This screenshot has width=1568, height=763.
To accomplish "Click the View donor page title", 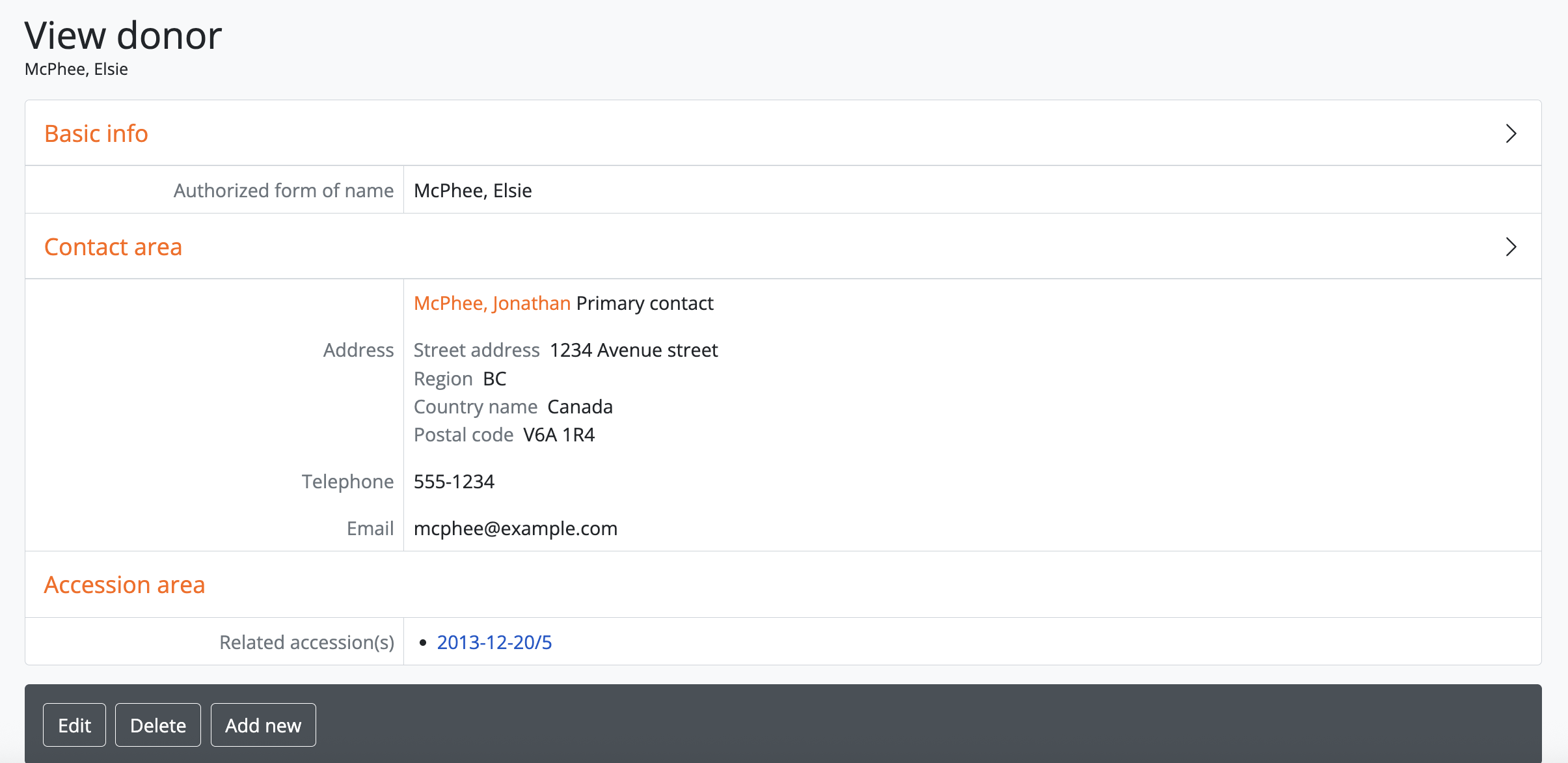I will (124, 35).
